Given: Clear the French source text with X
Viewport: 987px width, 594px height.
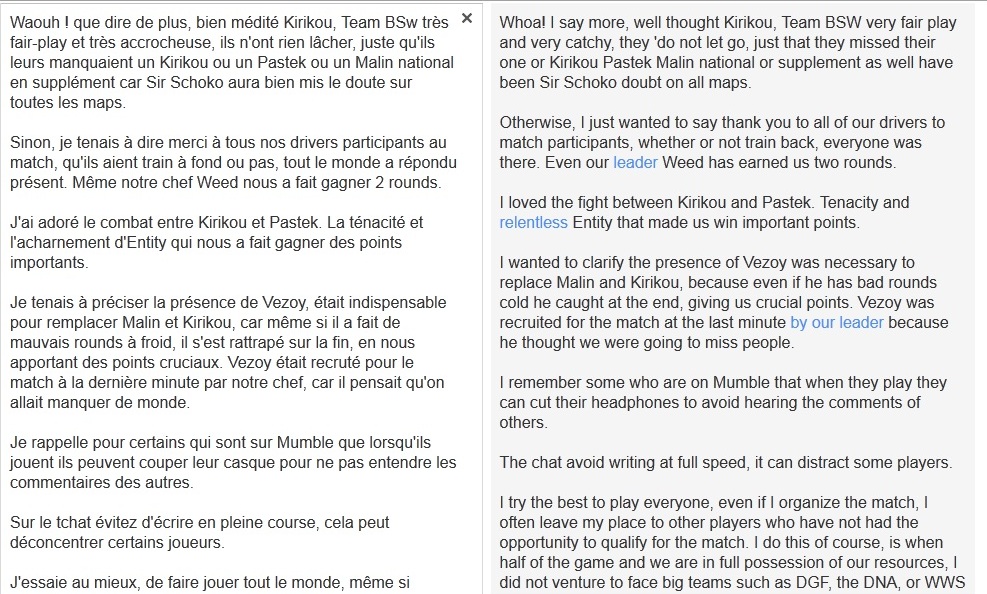Looking at the screenshot, I should [x=466, y=18].
